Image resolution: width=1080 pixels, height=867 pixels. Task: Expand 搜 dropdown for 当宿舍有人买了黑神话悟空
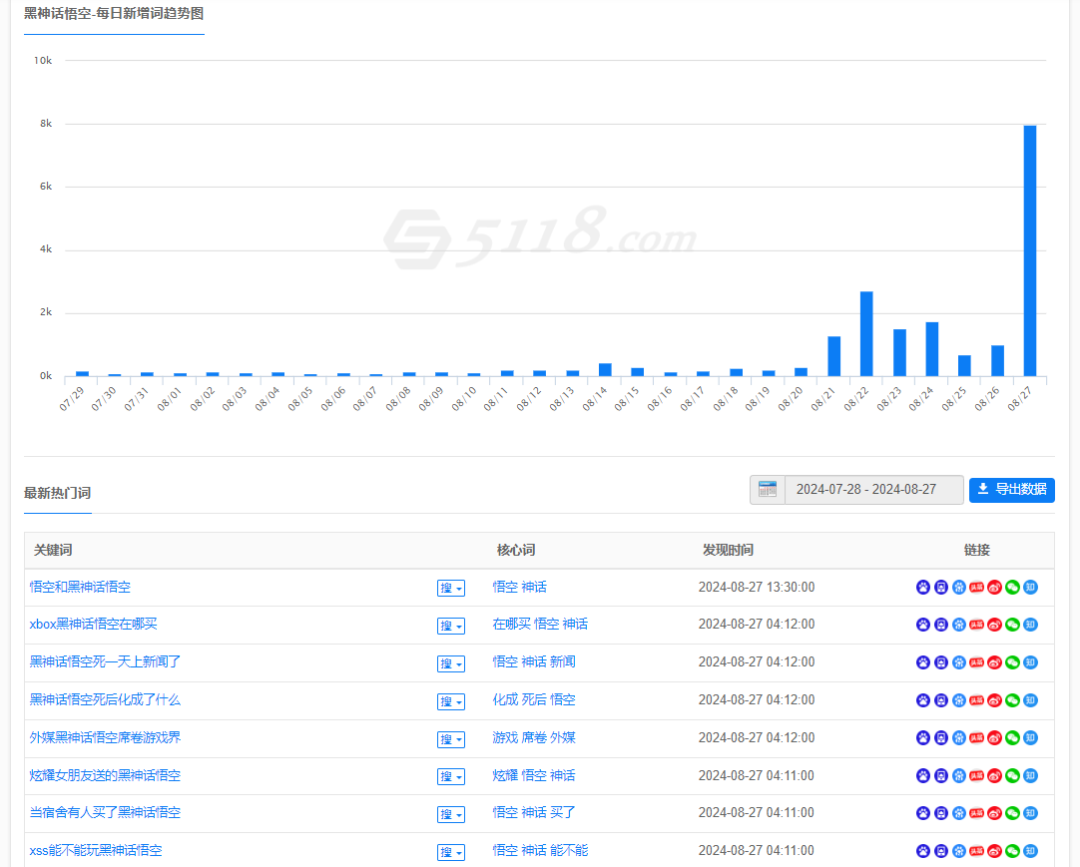pyautogui.click(x=450, y=815)
